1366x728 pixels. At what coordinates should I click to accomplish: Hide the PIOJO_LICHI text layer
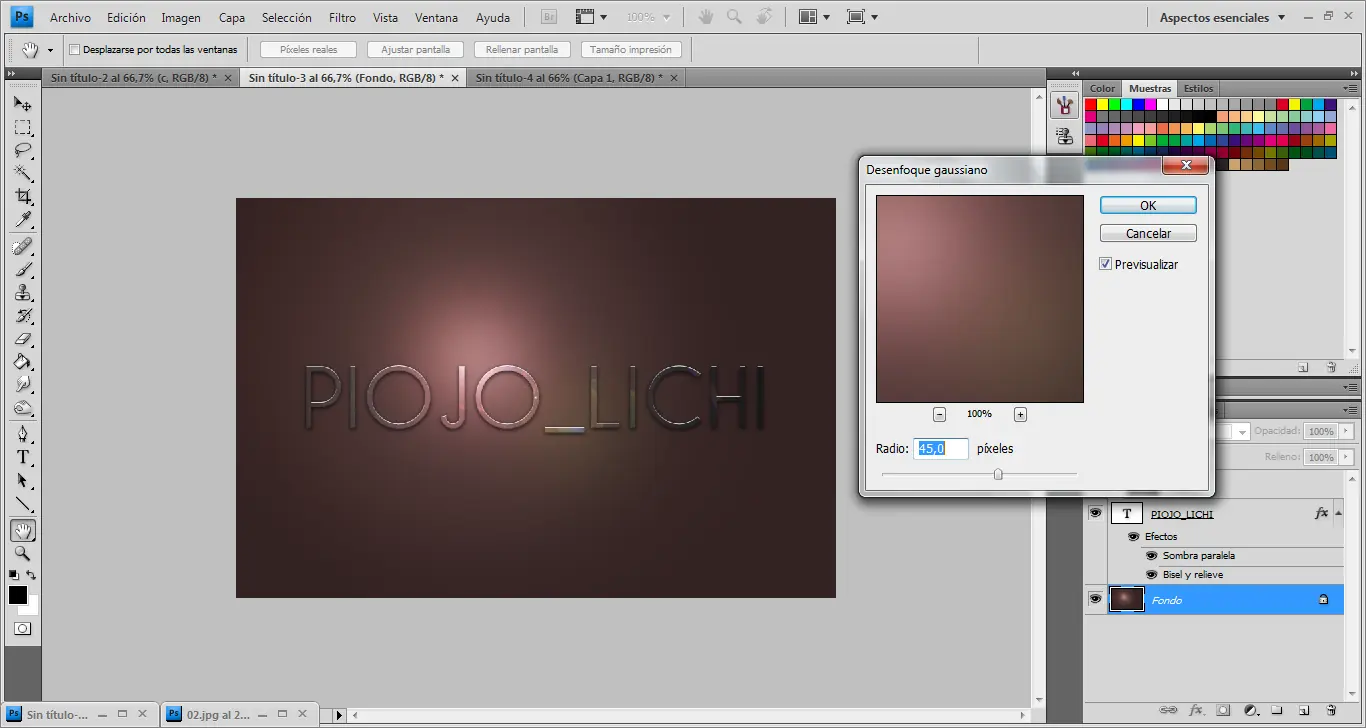(x=1095, y=513)
